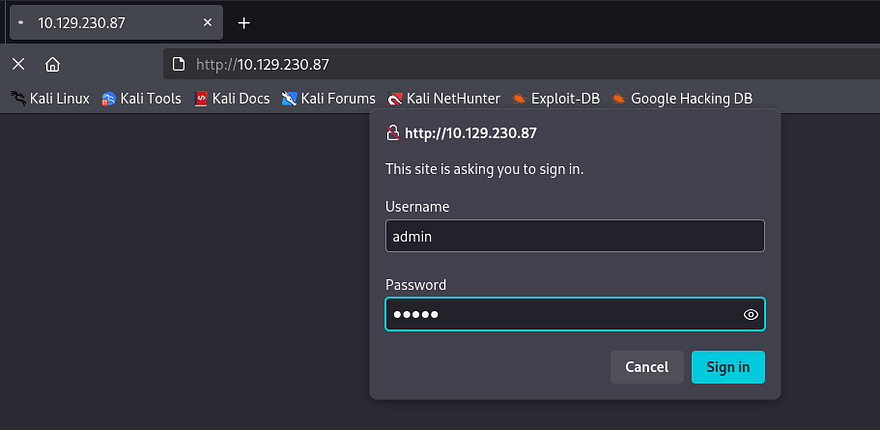
Task: Go to the browser home page
Action: 53,64
